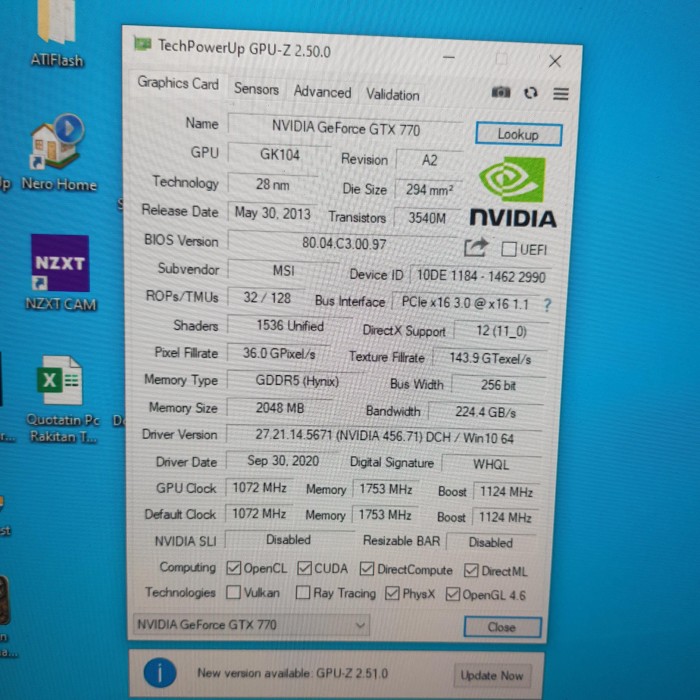Click the Memory Size value 2048 MB
The image size is (700, 700).
pos(280,408)
